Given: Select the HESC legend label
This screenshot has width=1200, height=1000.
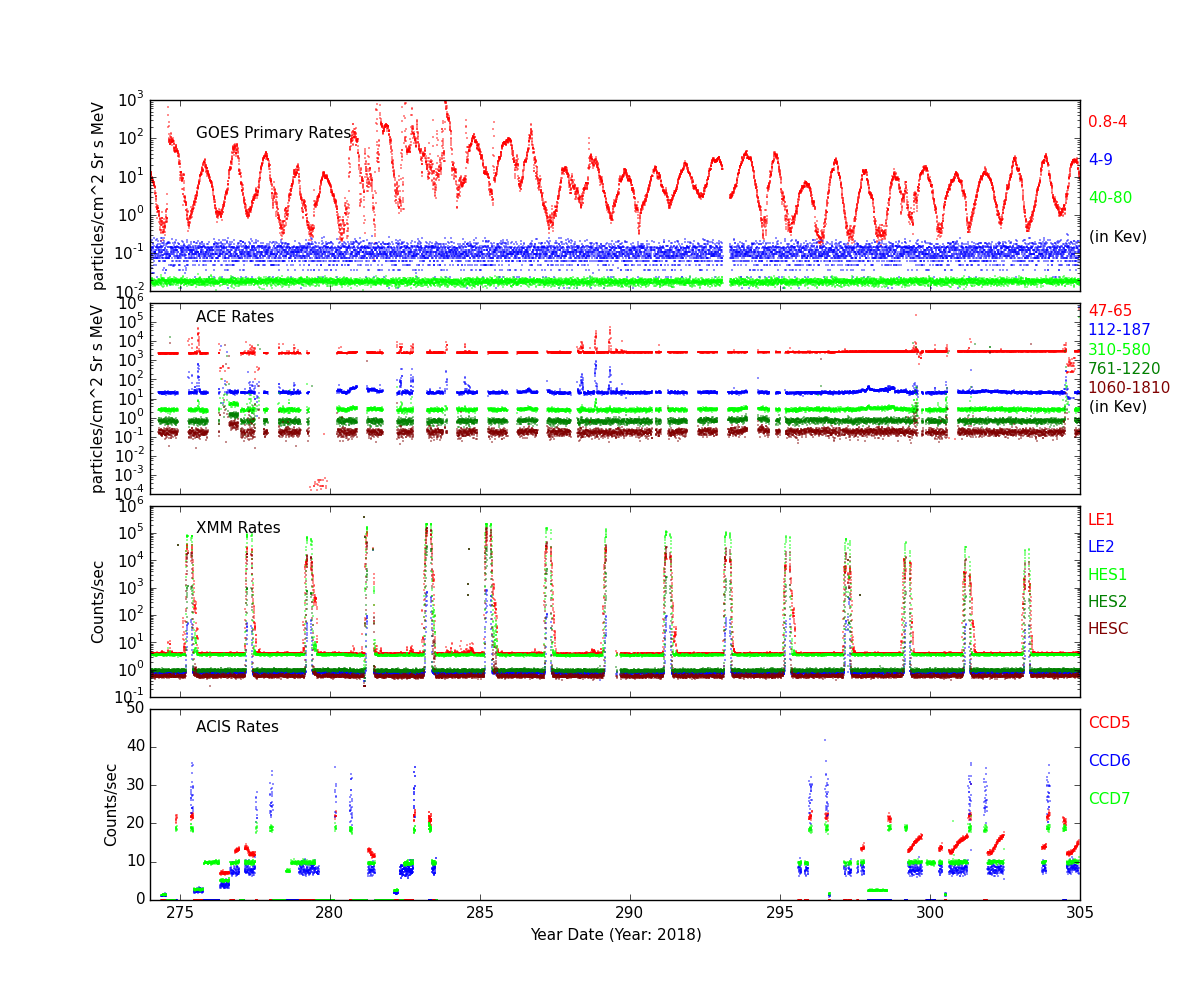Looking at the screenshot, I should click(x=1108, y=629).
